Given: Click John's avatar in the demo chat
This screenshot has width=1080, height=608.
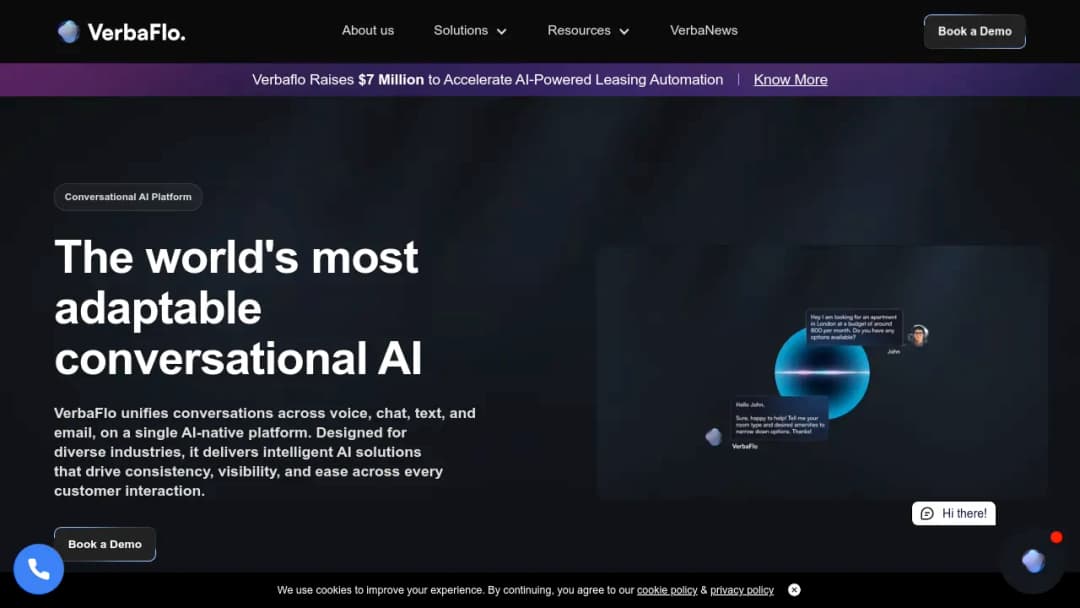Looking at the screenshot, I should [x=918, y=335].
